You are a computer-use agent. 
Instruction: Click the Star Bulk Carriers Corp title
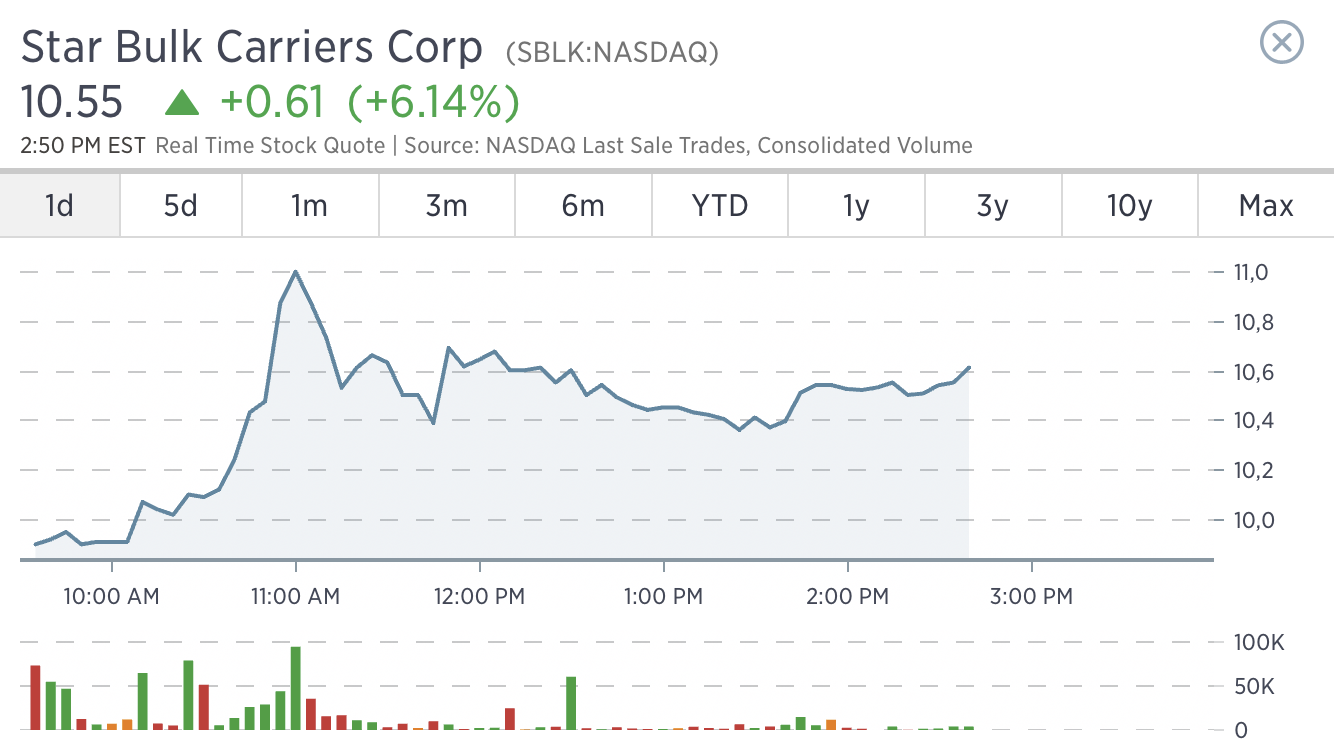point(252,48)
